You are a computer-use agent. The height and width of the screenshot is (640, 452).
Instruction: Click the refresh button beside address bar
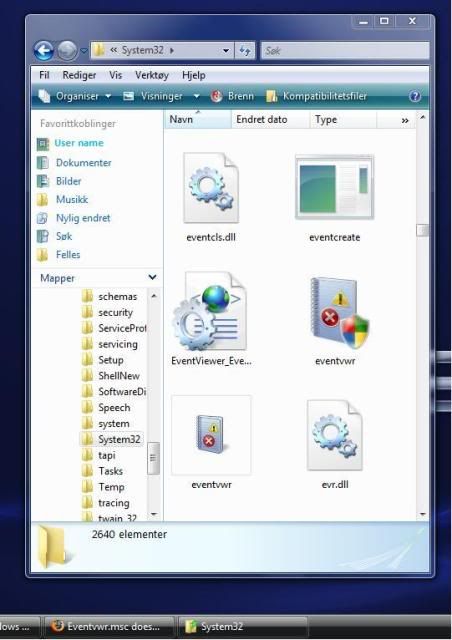(x=245, y=51)
